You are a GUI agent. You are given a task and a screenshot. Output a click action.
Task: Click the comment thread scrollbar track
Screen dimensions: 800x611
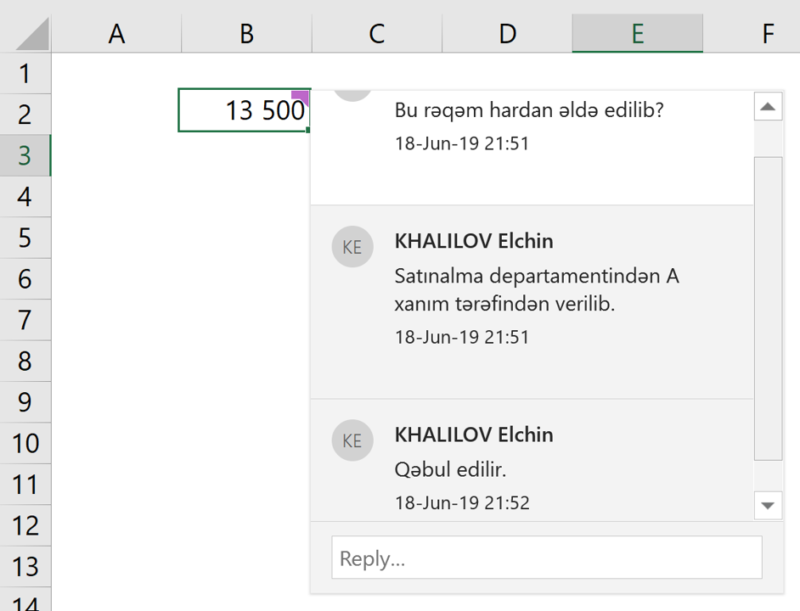(x=769, y=300)
